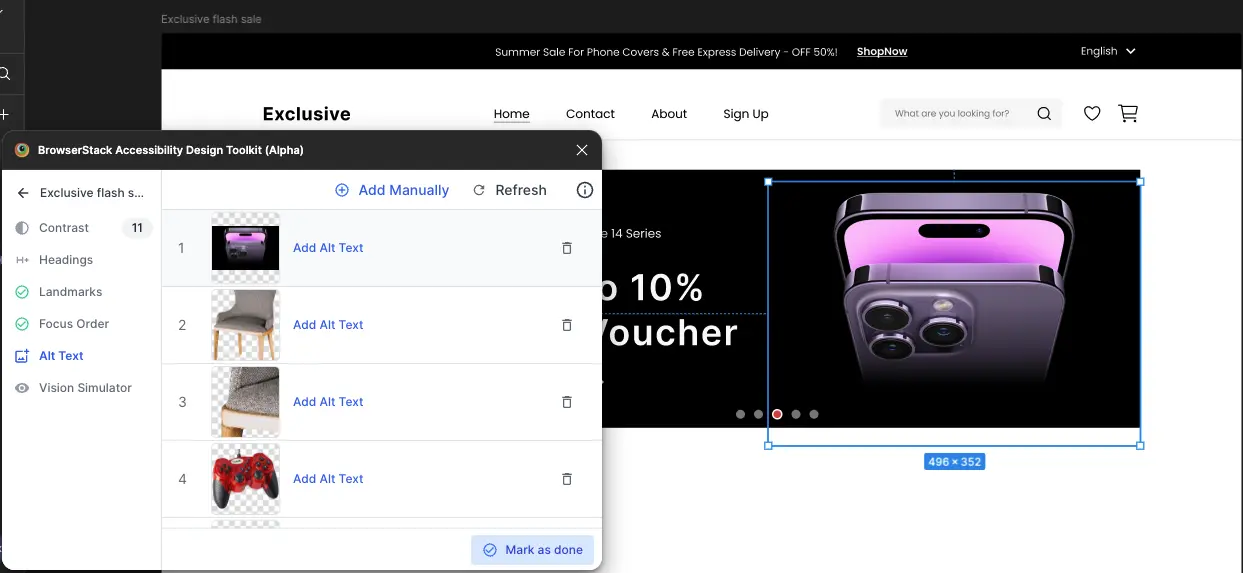The height and width of the screenshot is (573, 1243).
Task: Delete image 4 gamepad entry
Action: click(567, 479)
